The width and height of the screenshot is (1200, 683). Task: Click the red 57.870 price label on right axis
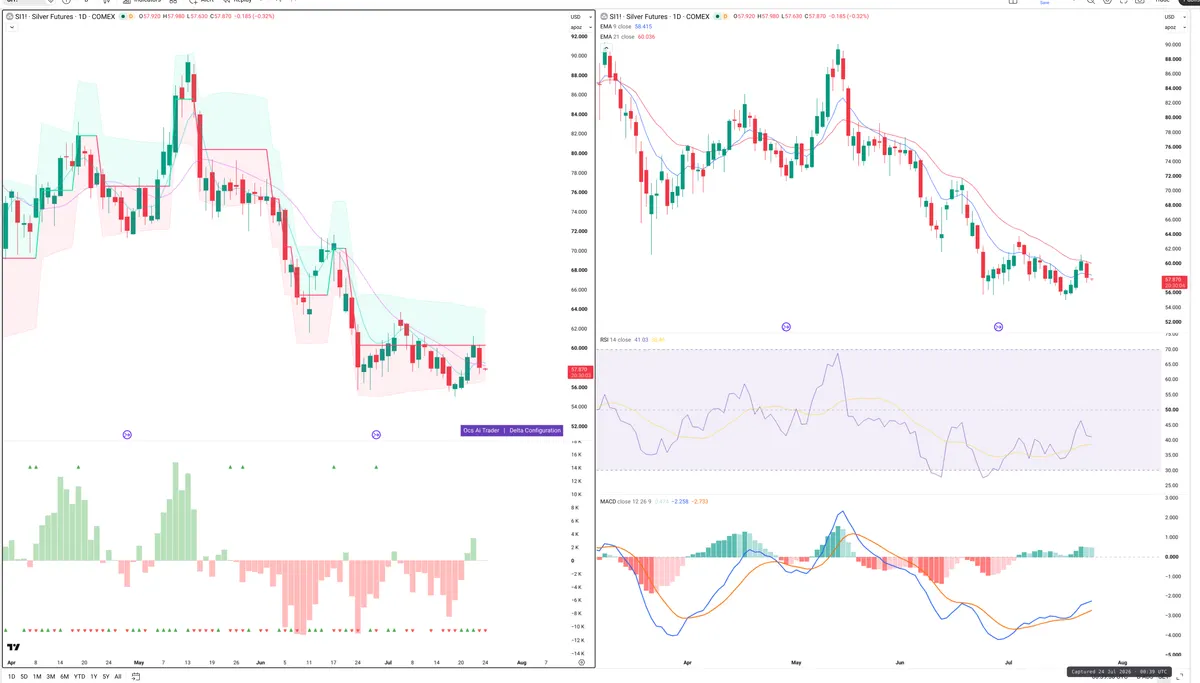[1174, 284]
